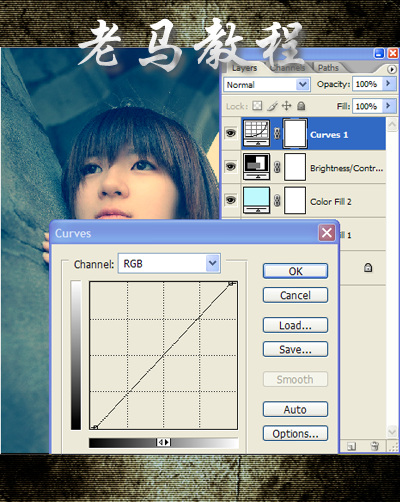Click the Brightness/Contrast adjustment layer icon

point(256,167)
